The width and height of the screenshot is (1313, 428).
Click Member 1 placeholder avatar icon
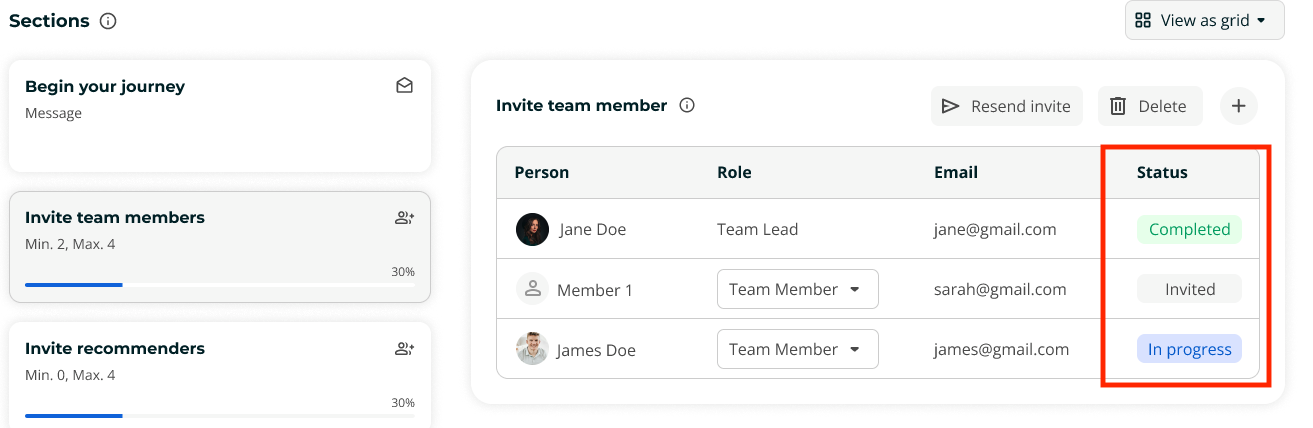532,289
